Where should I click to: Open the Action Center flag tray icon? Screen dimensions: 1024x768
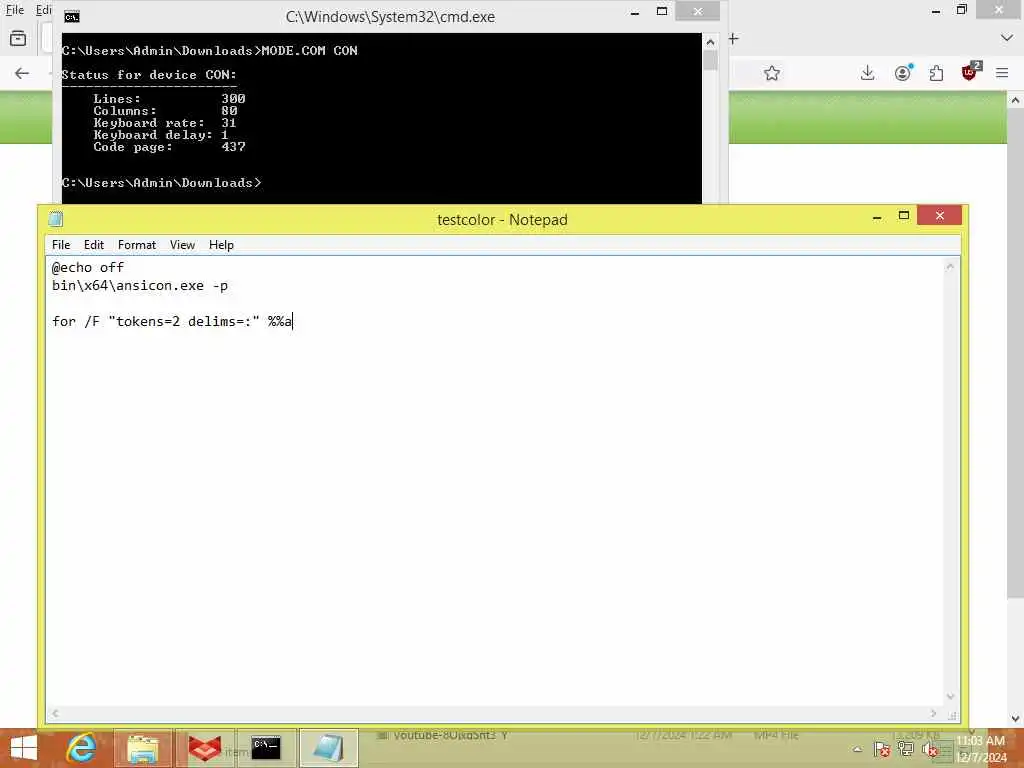881,750
